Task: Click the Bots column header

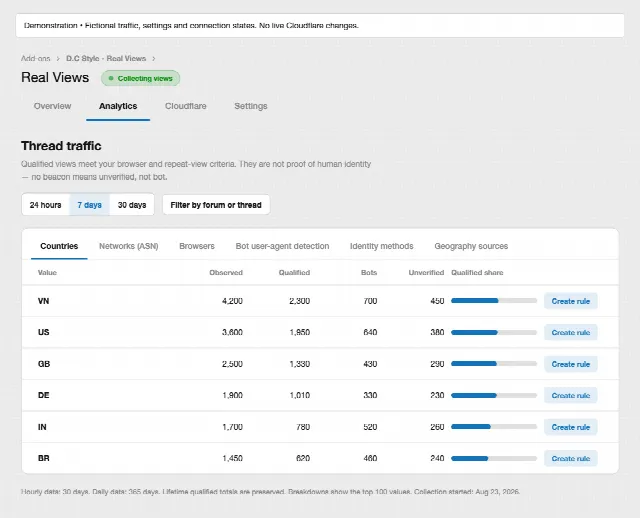Action: click(369, 273)
